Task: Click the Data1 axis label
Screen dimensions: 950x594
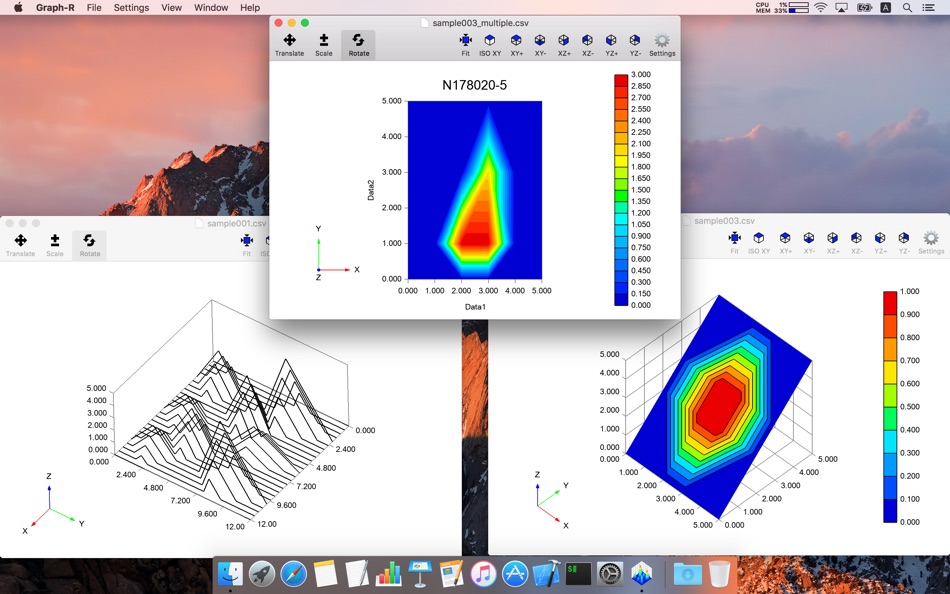Action: [475, 307]
